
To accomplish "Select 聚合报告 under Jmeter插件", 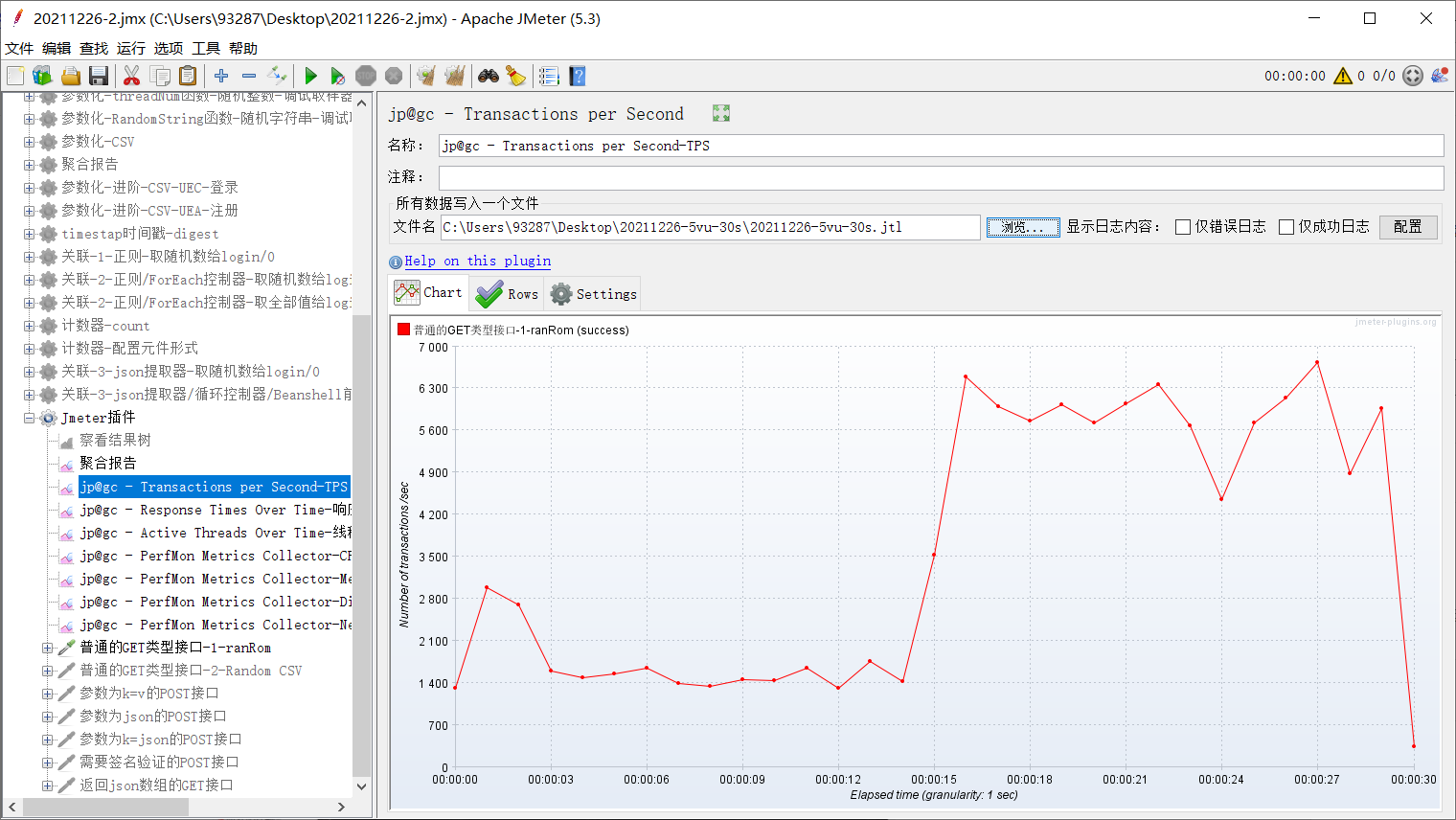I will (107, 464).
